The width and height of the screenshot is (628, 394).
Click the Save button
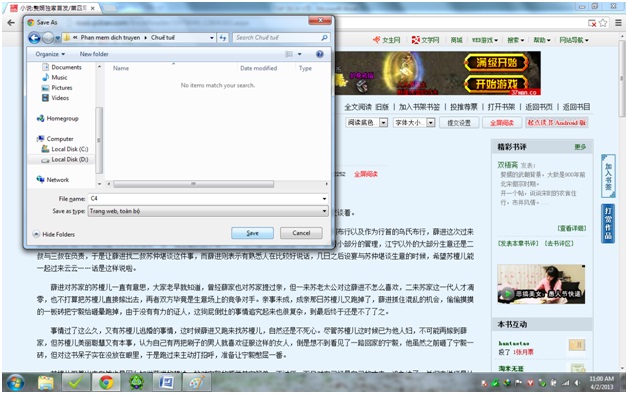click(252, 233)
